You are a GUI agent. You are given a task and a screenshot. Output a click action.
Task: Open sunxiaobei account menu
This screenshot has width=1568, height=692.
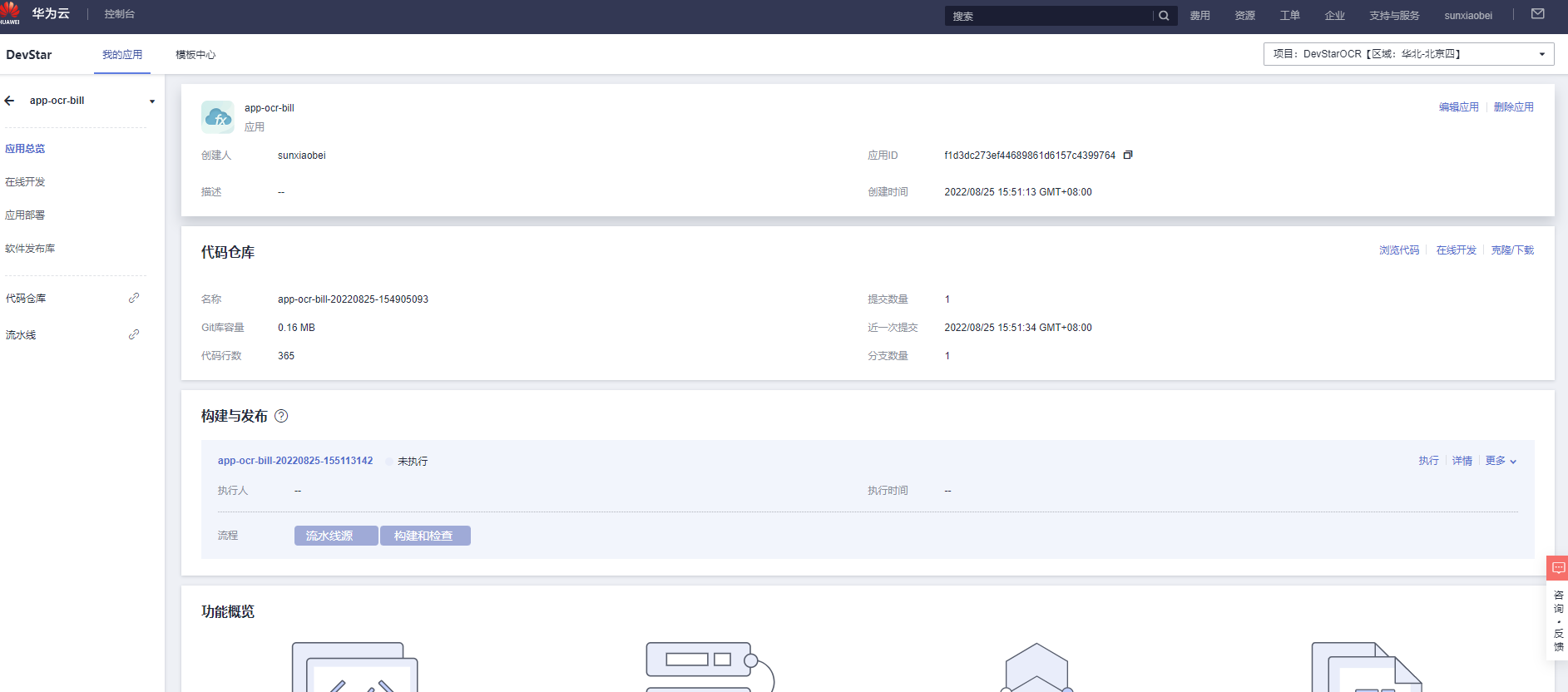pos(1468,16)
